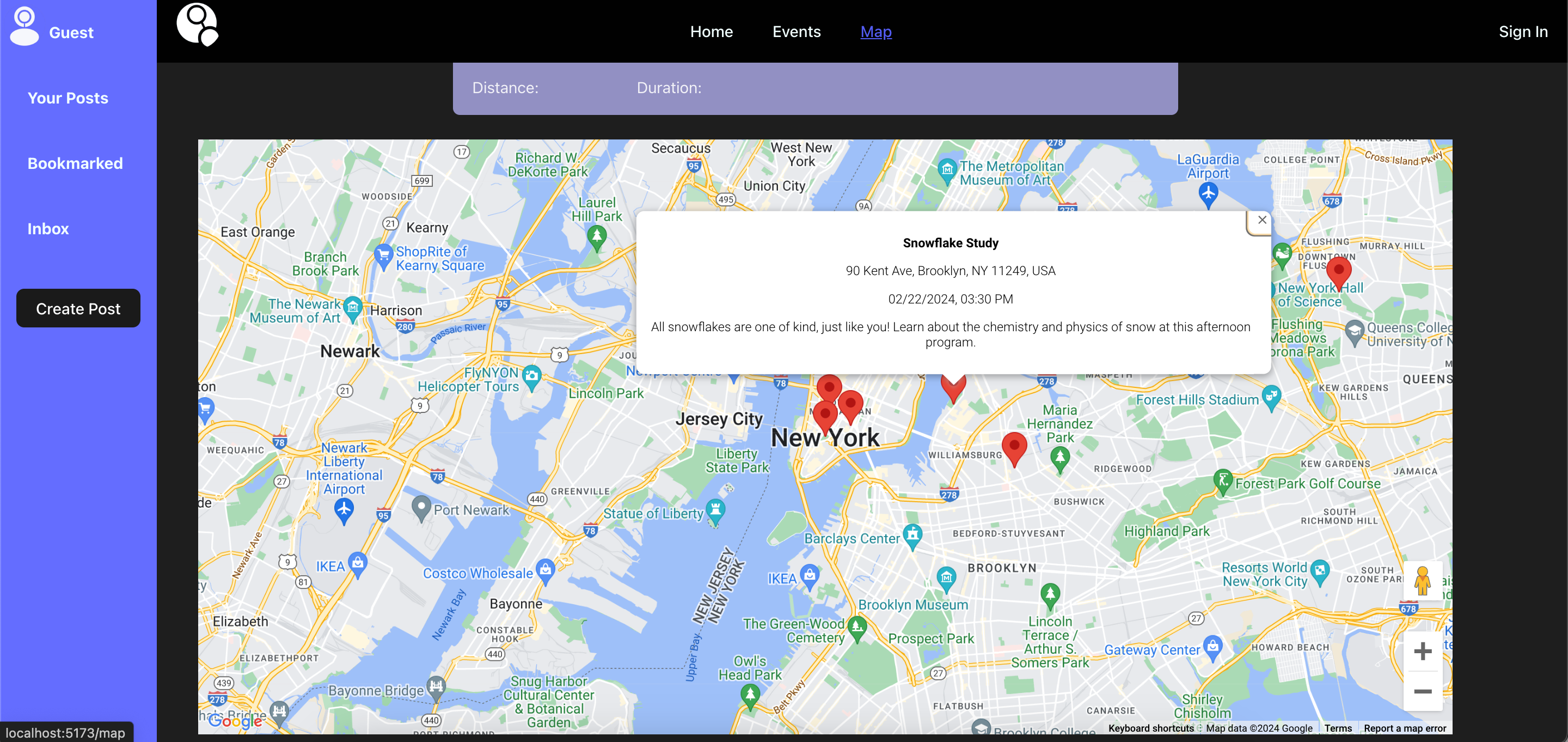This screenshot has width=1568, height=742.
Task: Click the app logo icon in header
Action: (x=197, y=25)
